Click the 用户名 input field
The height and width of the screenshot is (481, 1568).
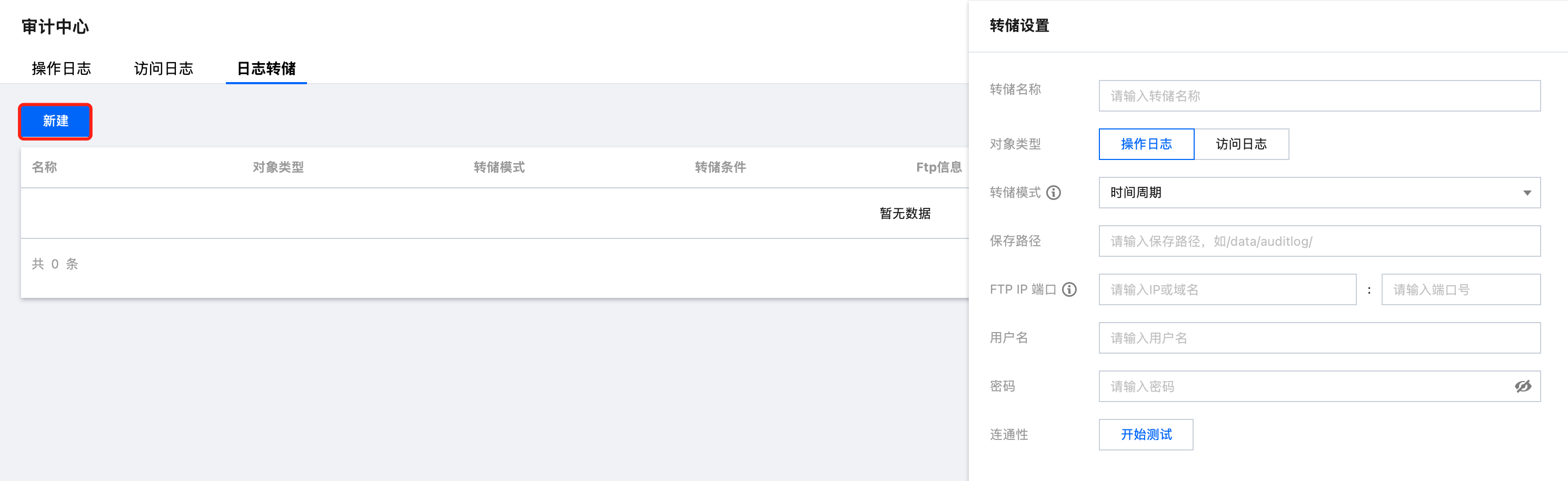tap(1319, 338)
